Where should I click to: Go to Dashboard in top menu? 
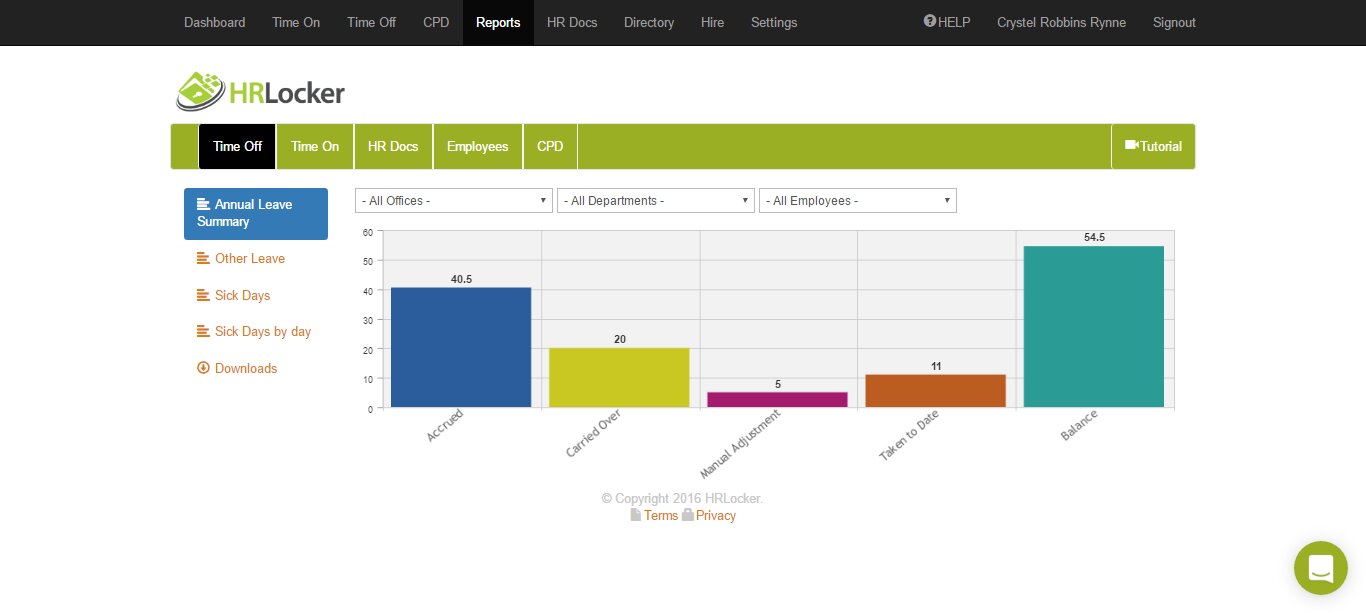214,22
